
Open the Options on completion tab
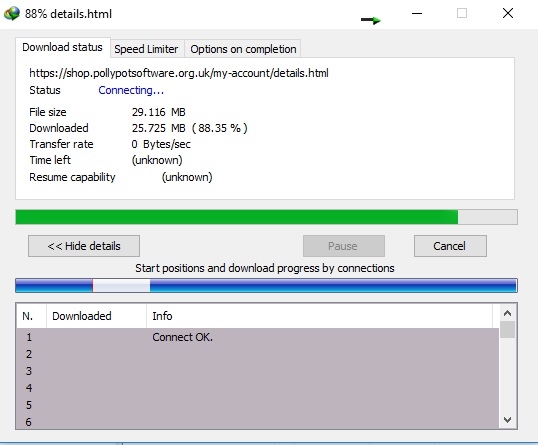[x=243, y=49]
